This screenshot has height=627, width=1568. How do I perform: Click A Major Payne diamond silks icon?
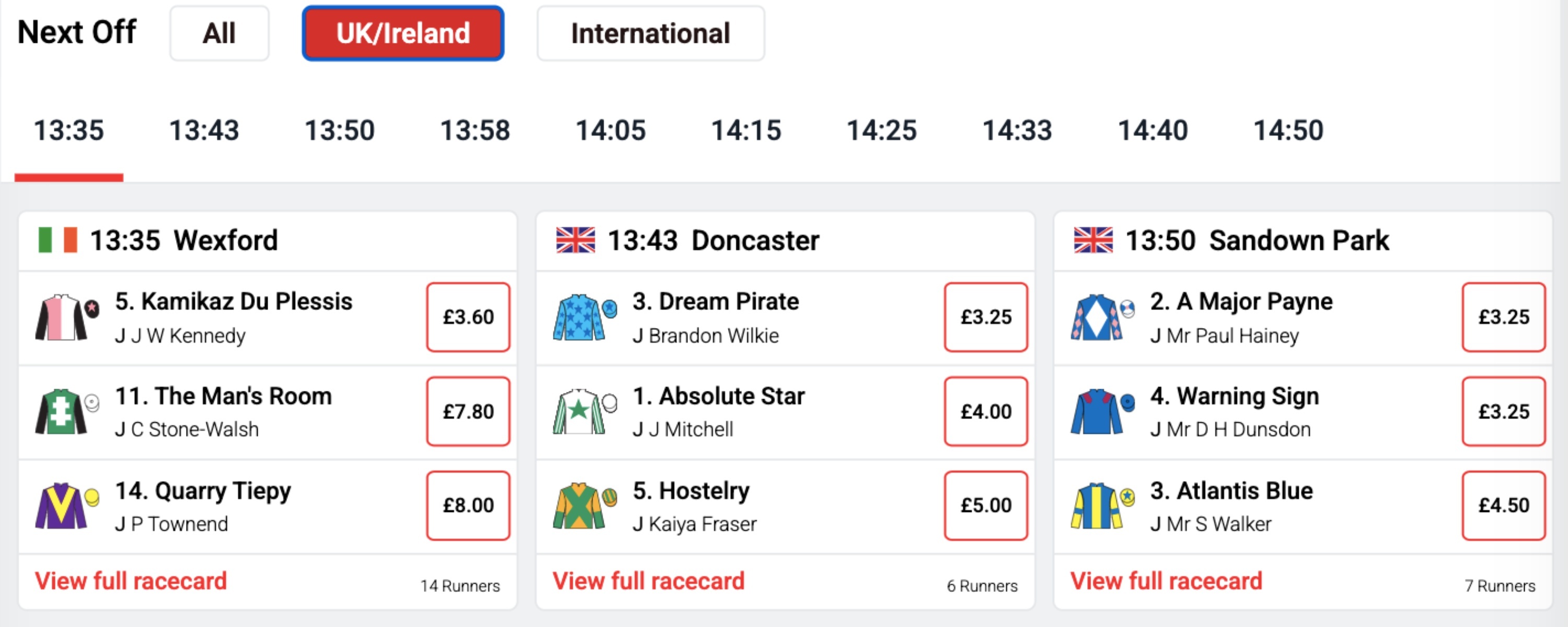tap(1102, 317)
